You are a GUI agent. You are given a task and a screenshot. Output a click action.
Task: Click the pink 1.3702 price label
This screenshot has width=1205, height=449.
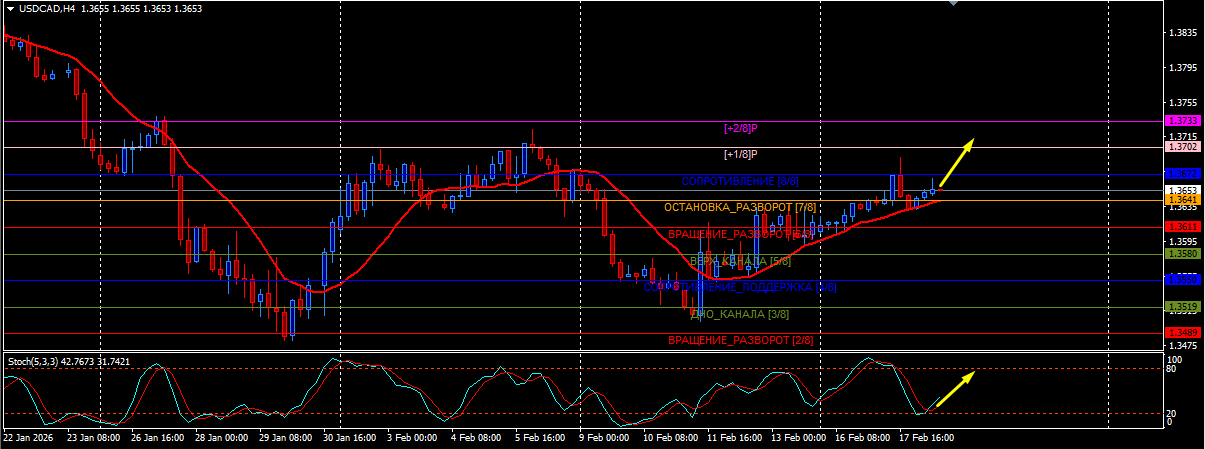(x=1183, y=146)
